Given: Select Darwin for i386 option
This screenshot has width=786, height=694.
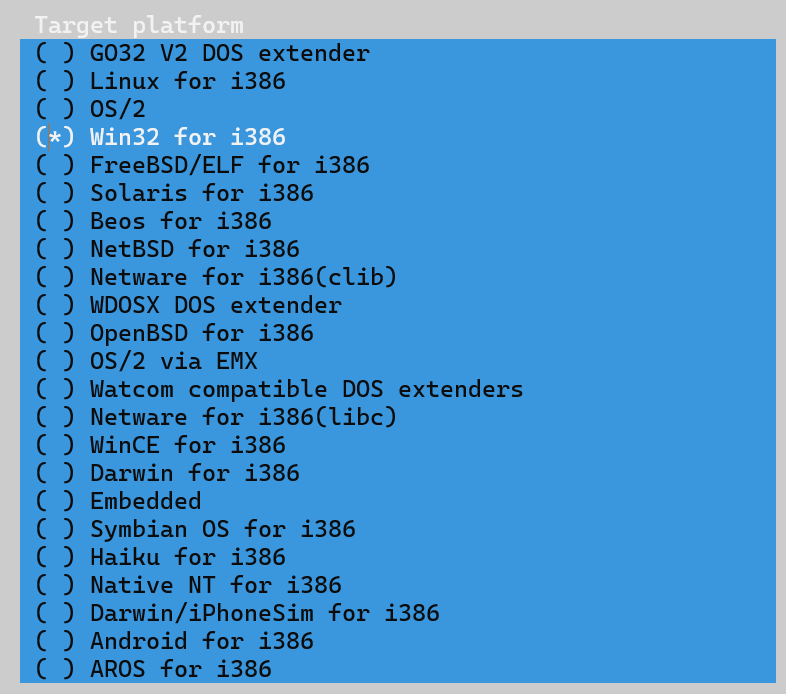Looking at the screenshot, I should 167,473.
